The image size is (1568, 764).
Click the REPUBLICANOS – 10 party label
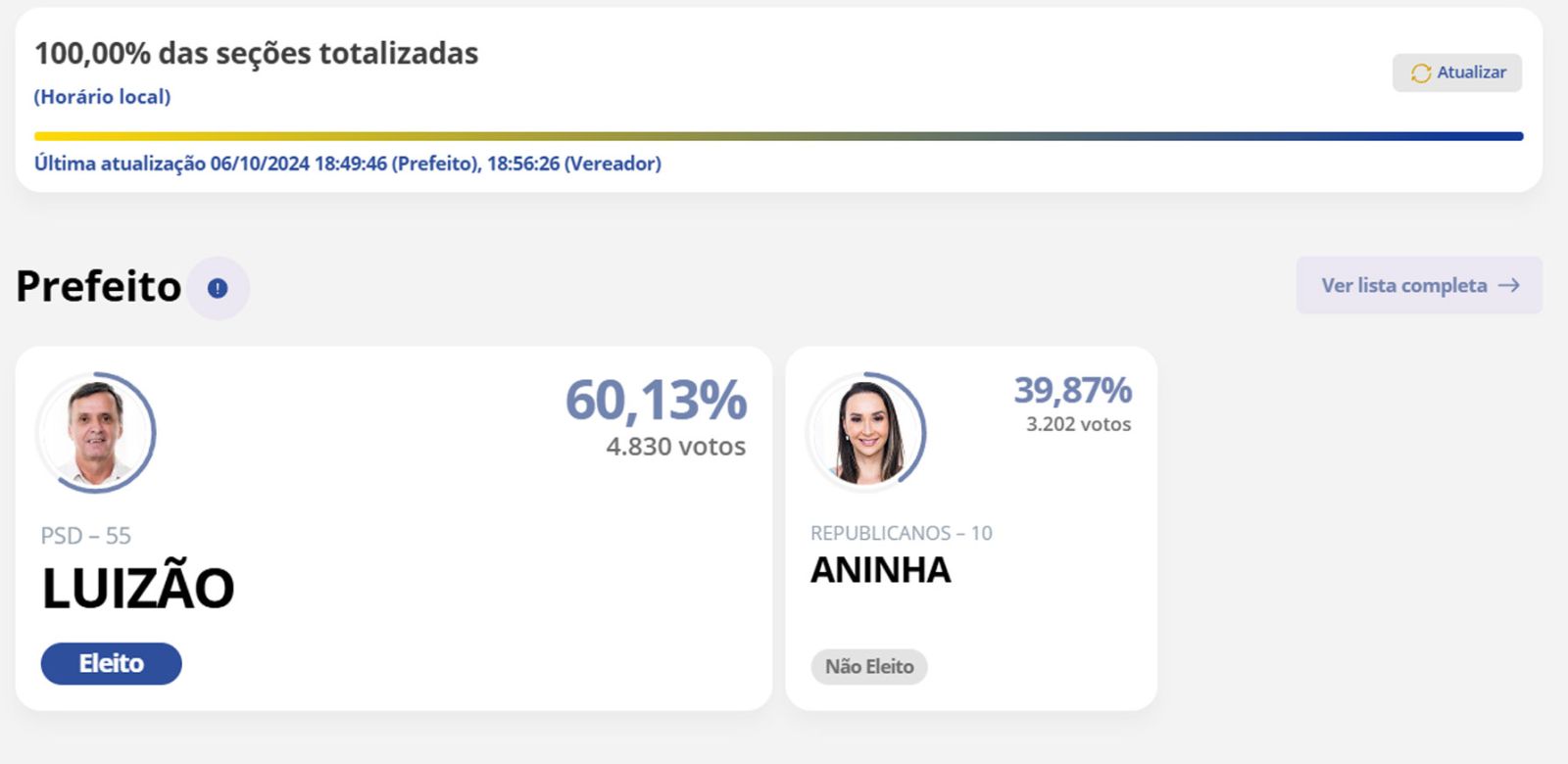coord(901,533)
